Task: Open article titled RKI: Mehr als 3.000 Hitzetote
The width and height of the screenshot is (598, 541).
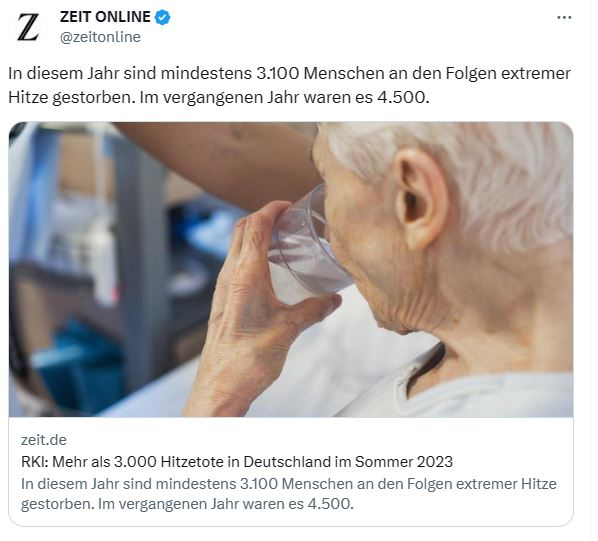Action: point(237,462)
